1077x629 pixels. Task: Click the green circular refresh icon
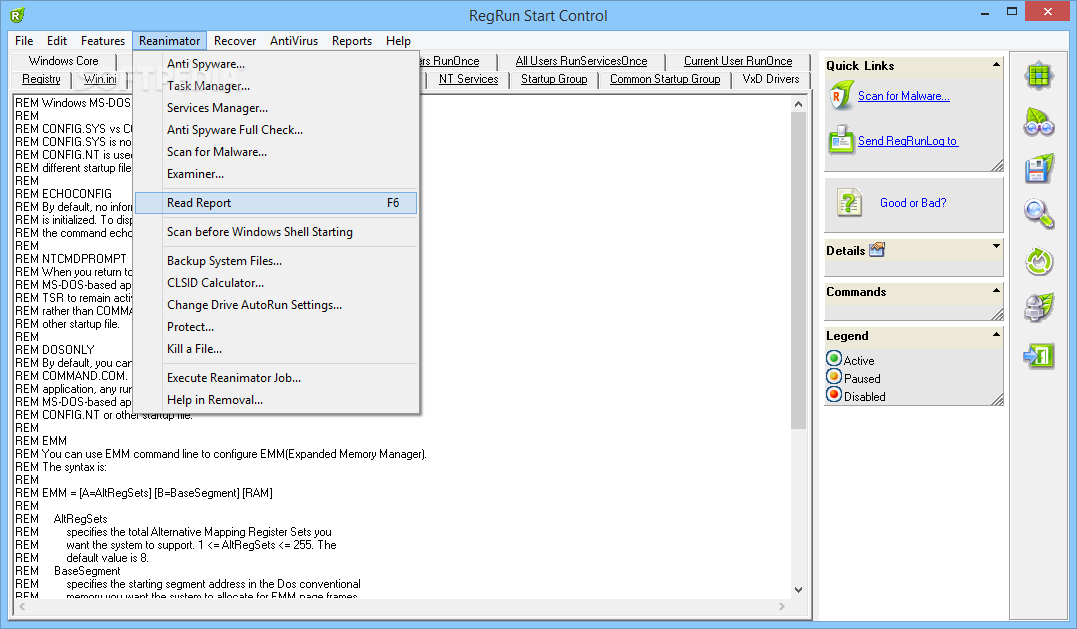coord(1039,262)
